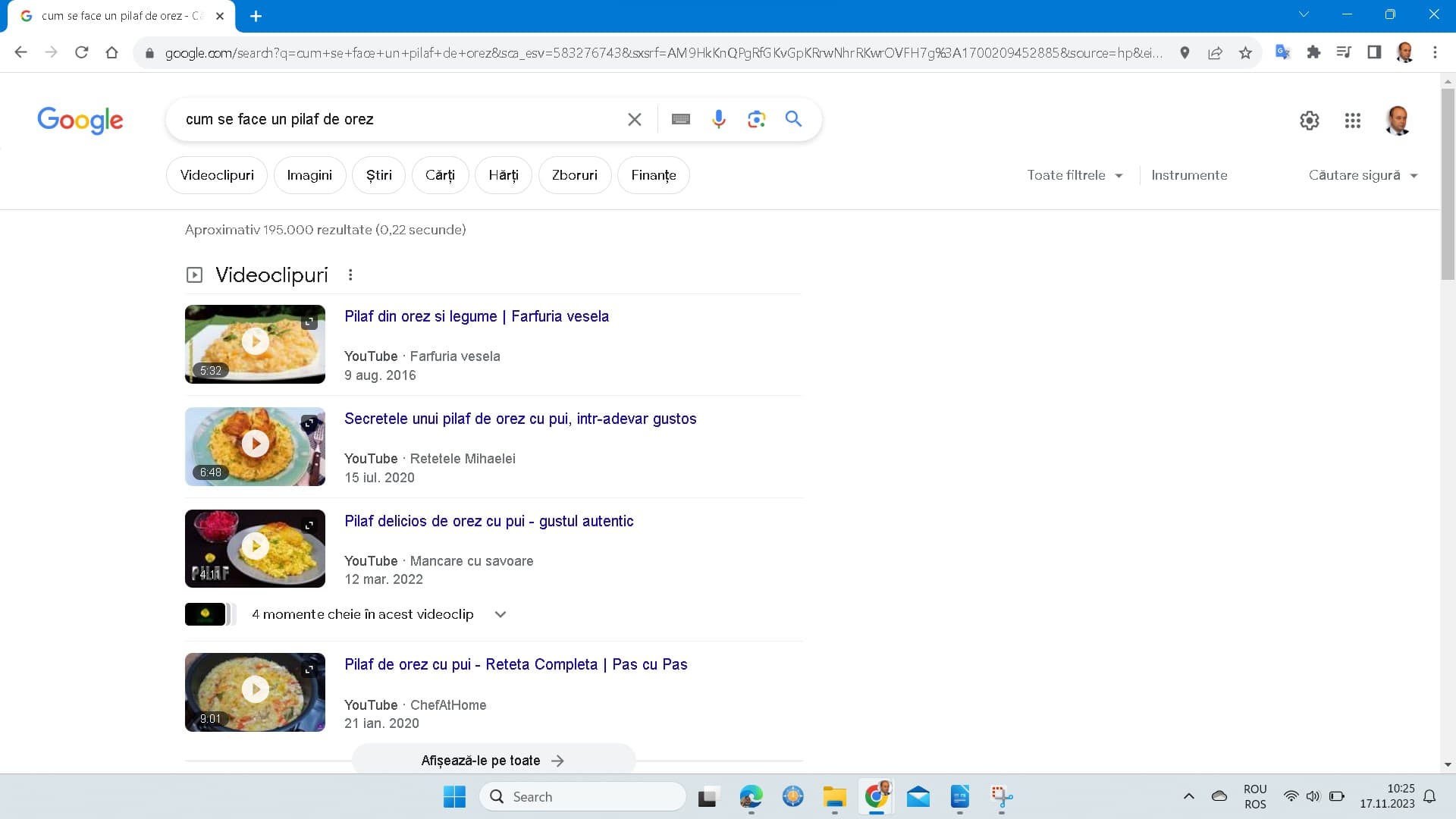Viewport: 1456px width, 819px height.
Task: Open the on-screen keyboard input tool
Action: 680,119
